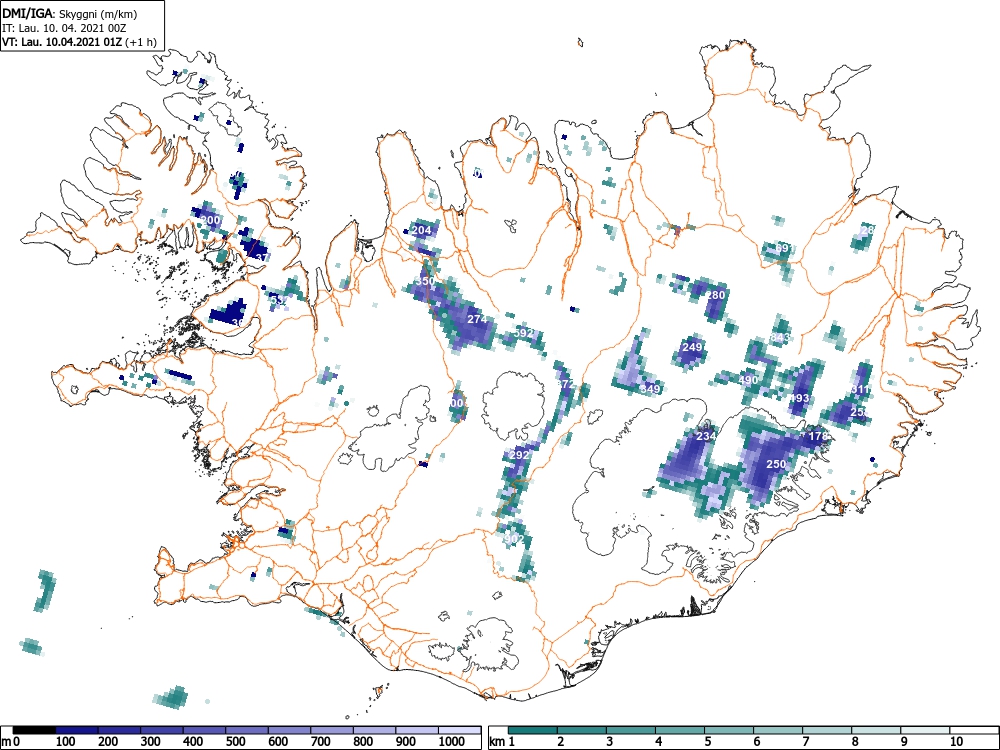Click the '902' visibility value on the map
1000x750 pixels.
(513, 539)
